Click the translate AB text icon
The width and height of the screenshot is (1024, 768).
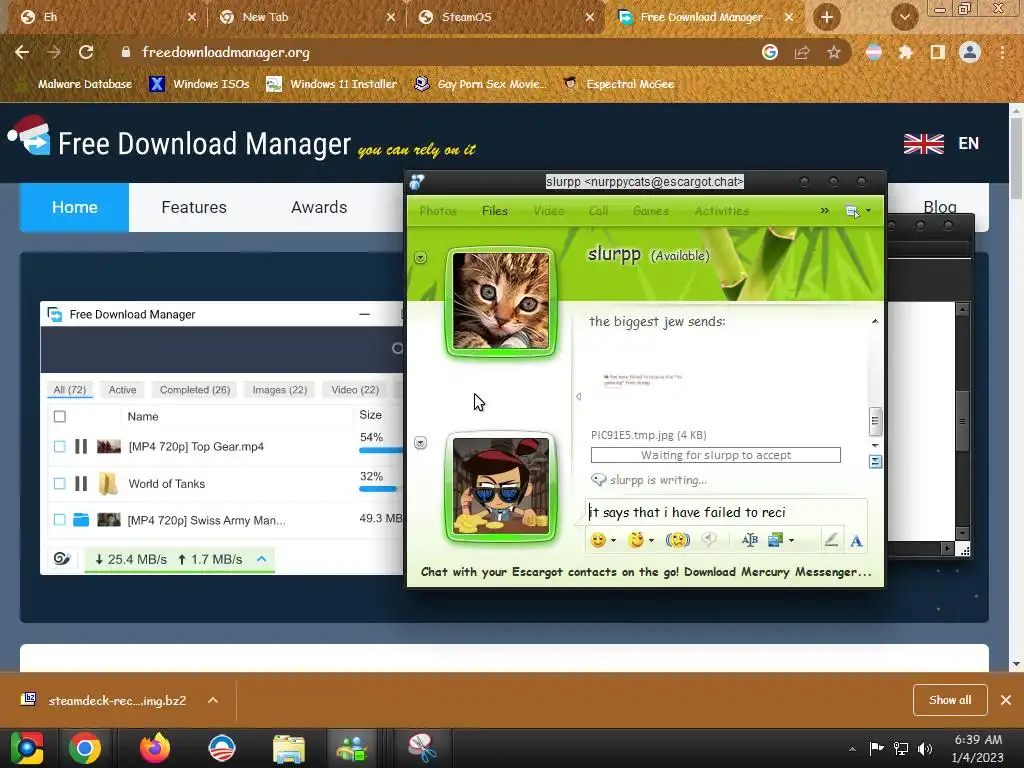click(x=750, y=540)
